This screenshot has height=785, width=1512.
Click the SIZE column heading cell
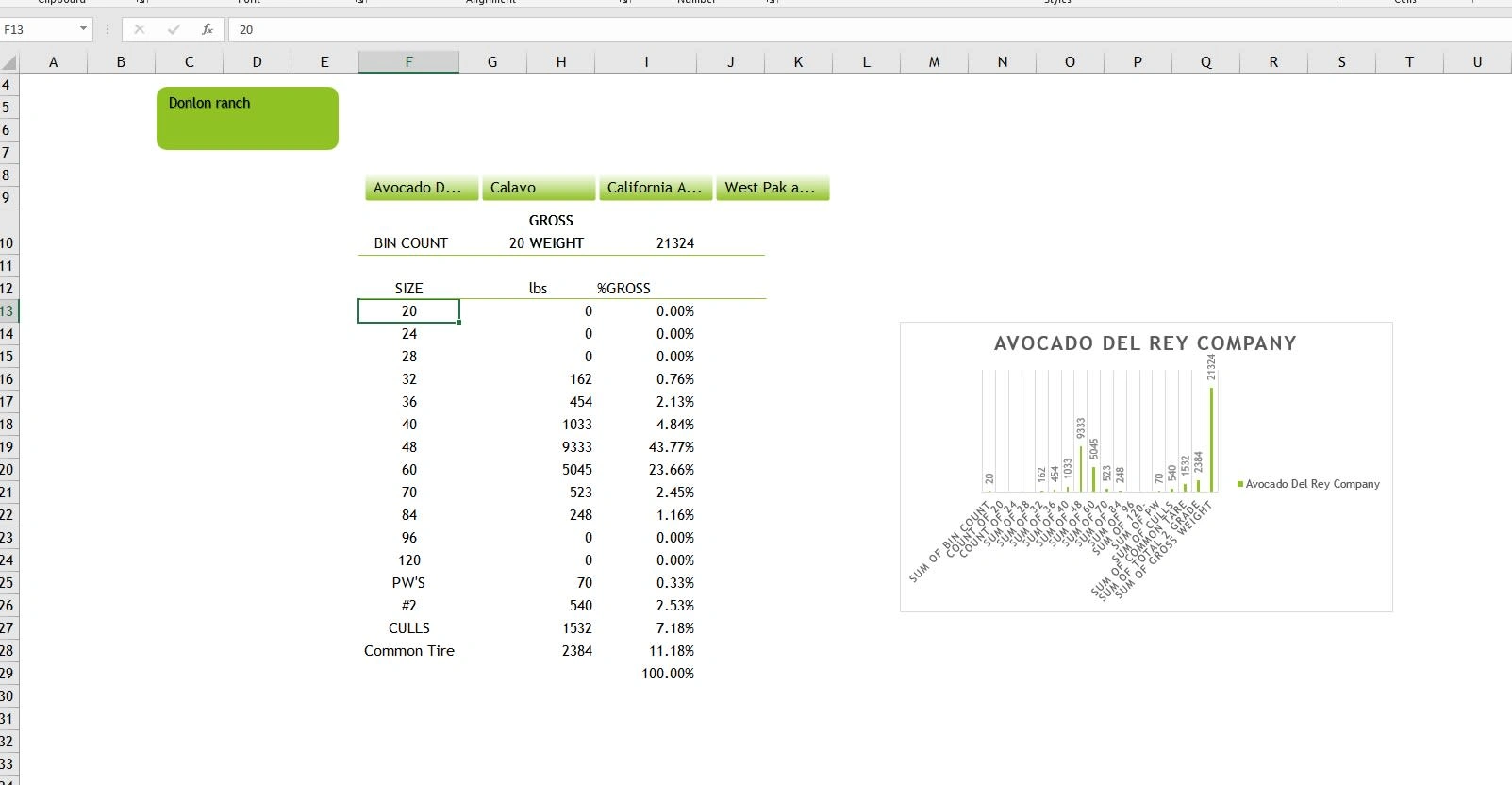(x=409, y=289)
